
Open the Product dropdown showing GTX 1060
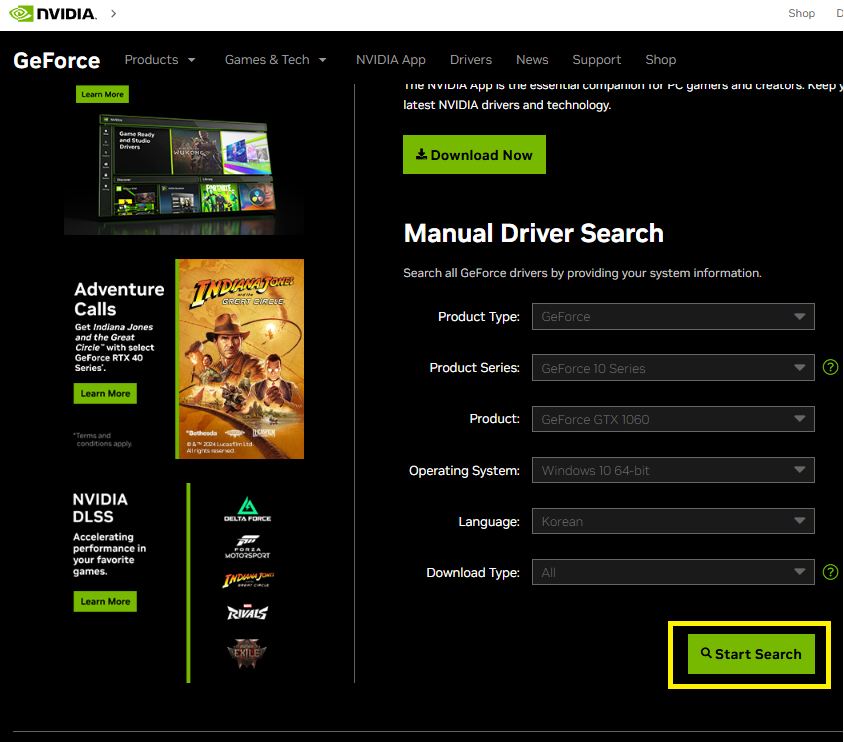(673, 419)
